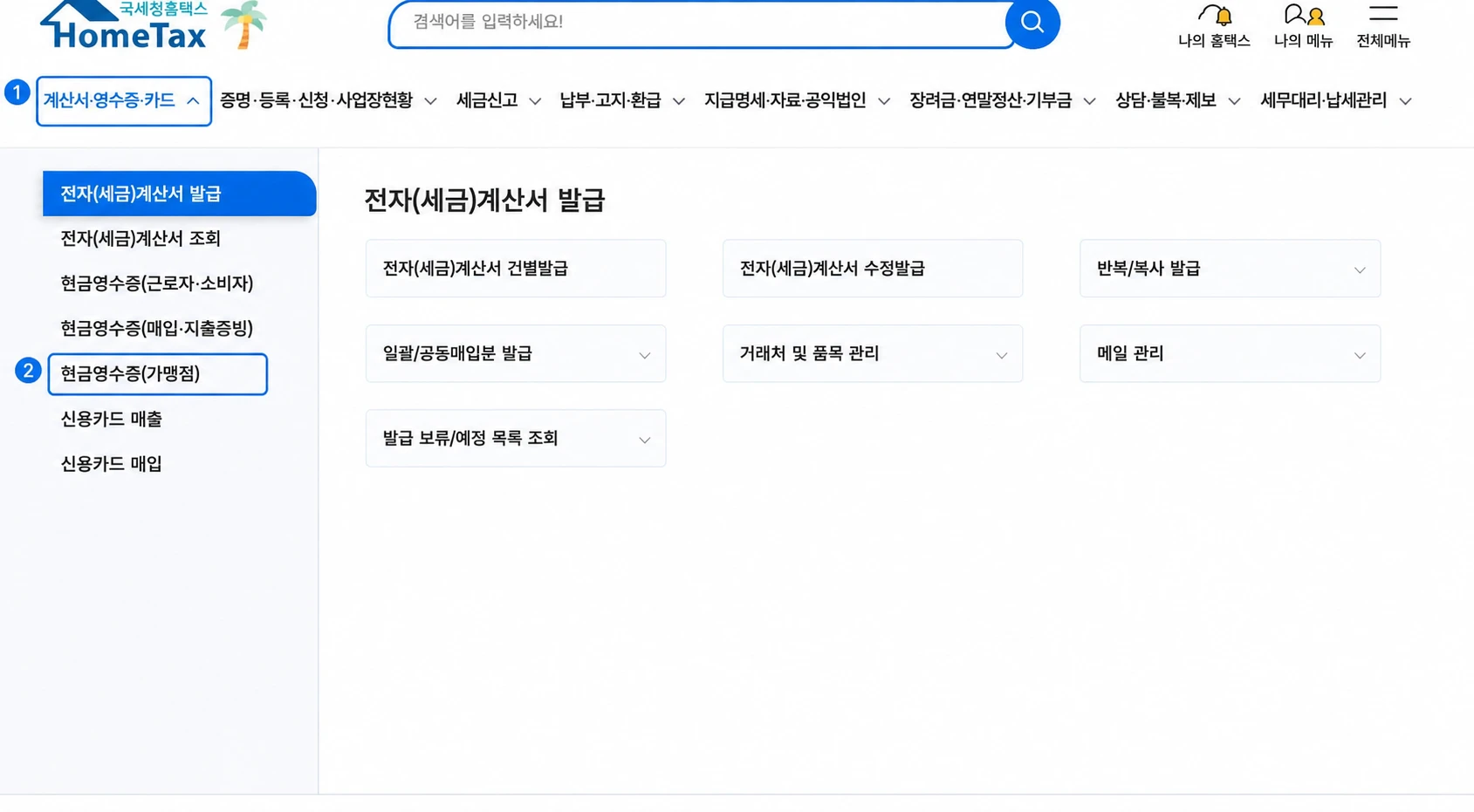Open 나의 메뉴 user icon
The image size is (1474, 812).
(1304, 15)
